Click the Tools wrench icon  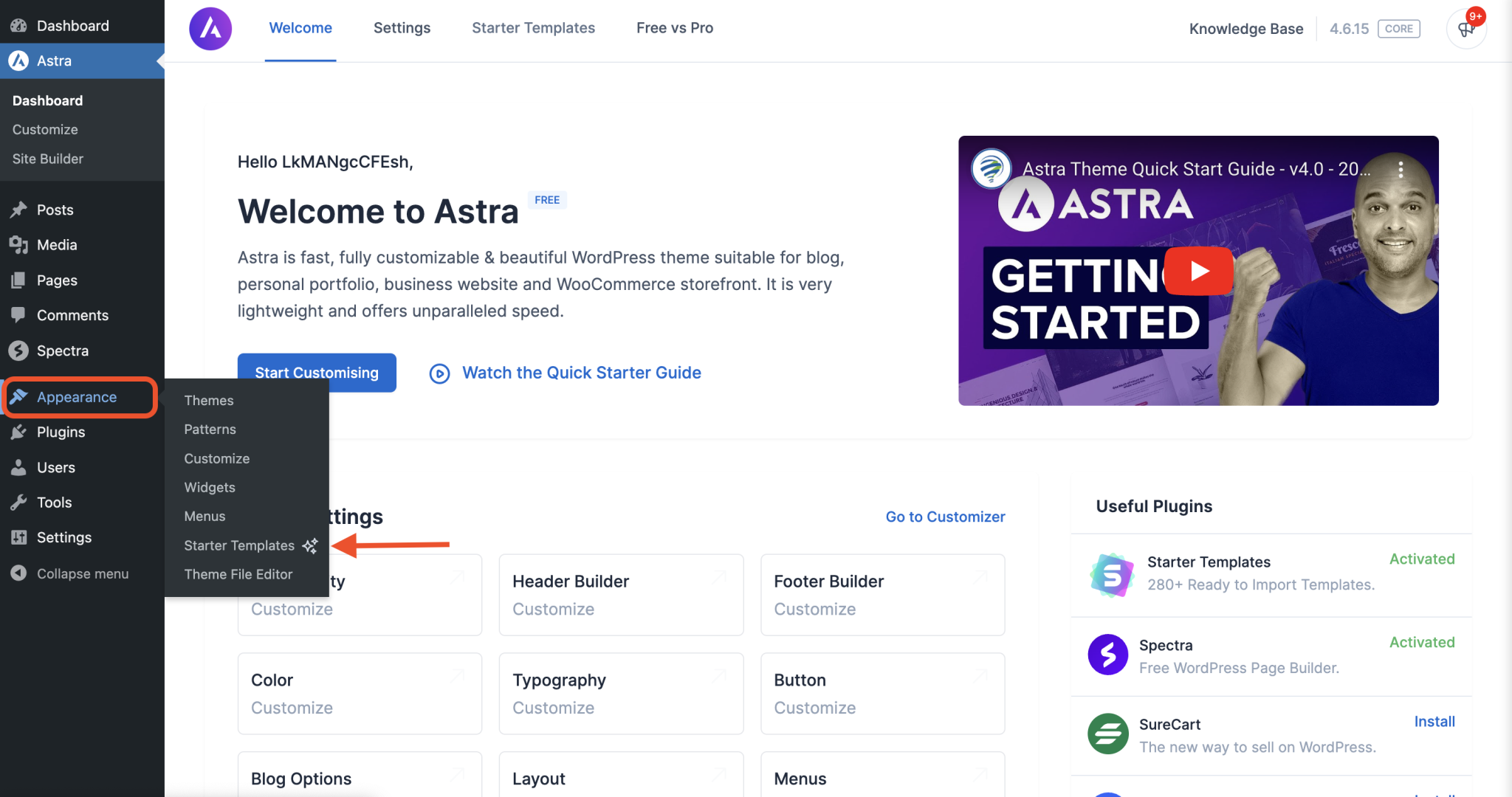20,502
